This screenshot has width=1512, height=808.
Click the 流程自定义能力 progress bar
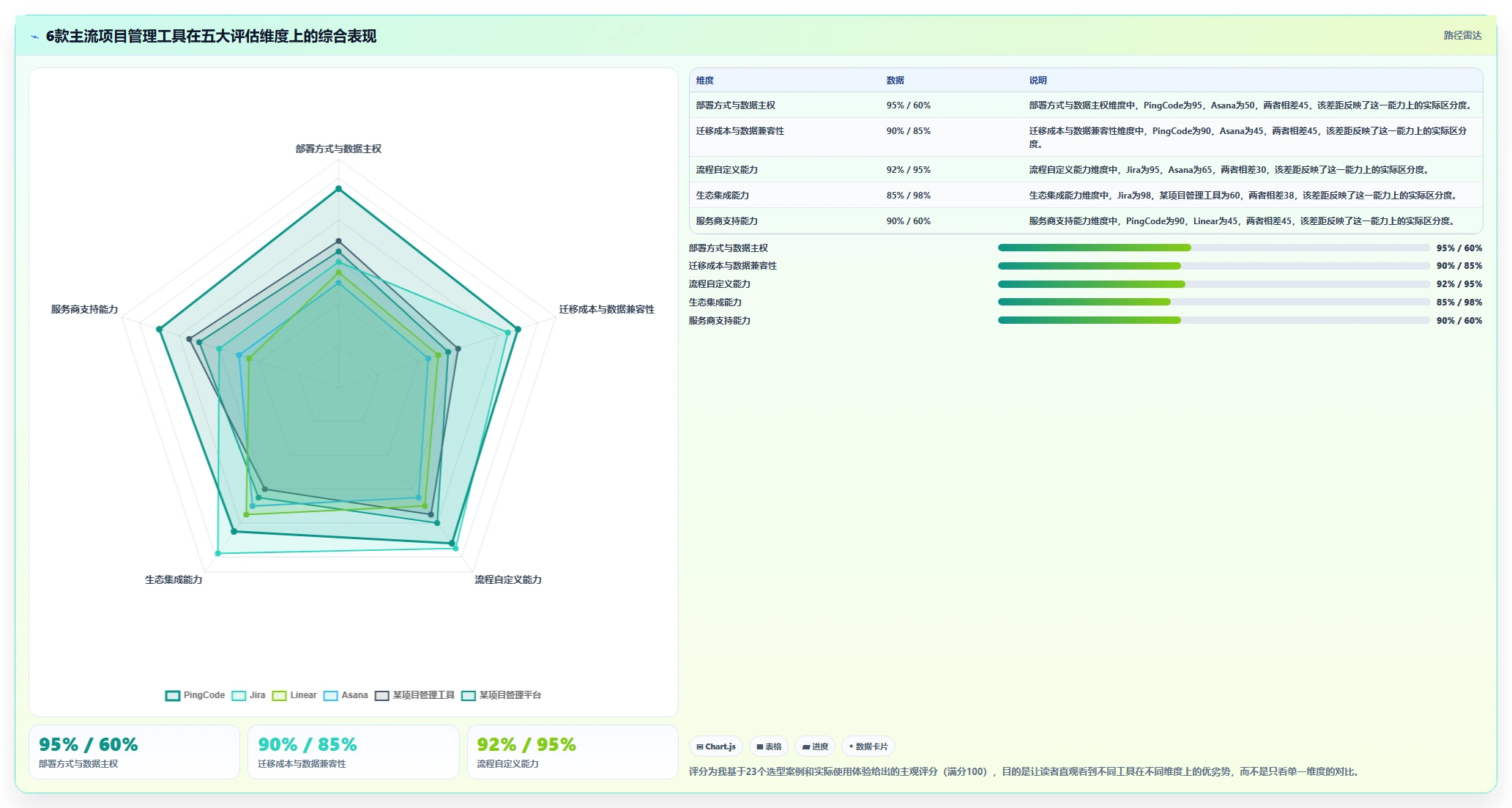click(x=1213, y=284)
